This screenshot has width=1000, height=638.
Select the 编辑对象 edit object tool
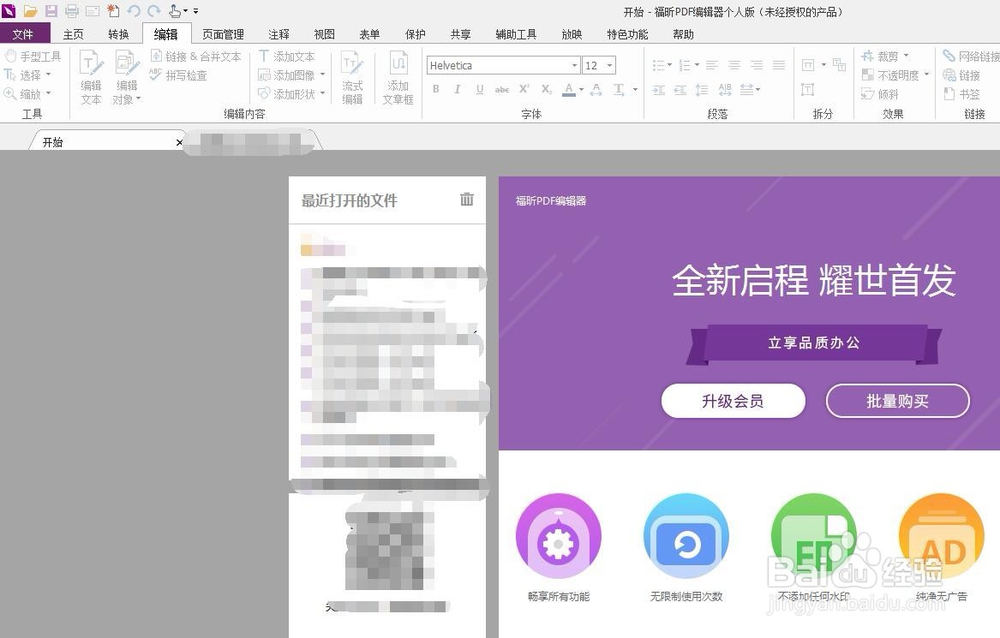coord(126,80)
